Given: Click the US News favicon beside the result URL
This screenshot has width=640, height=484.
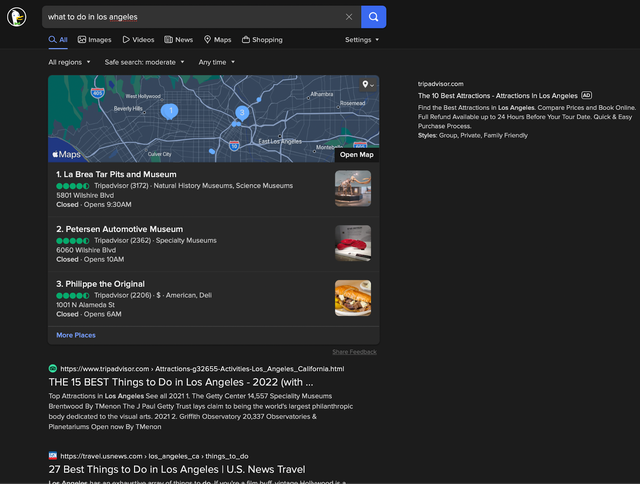Looking at the screenshot, I should [53, 456].
